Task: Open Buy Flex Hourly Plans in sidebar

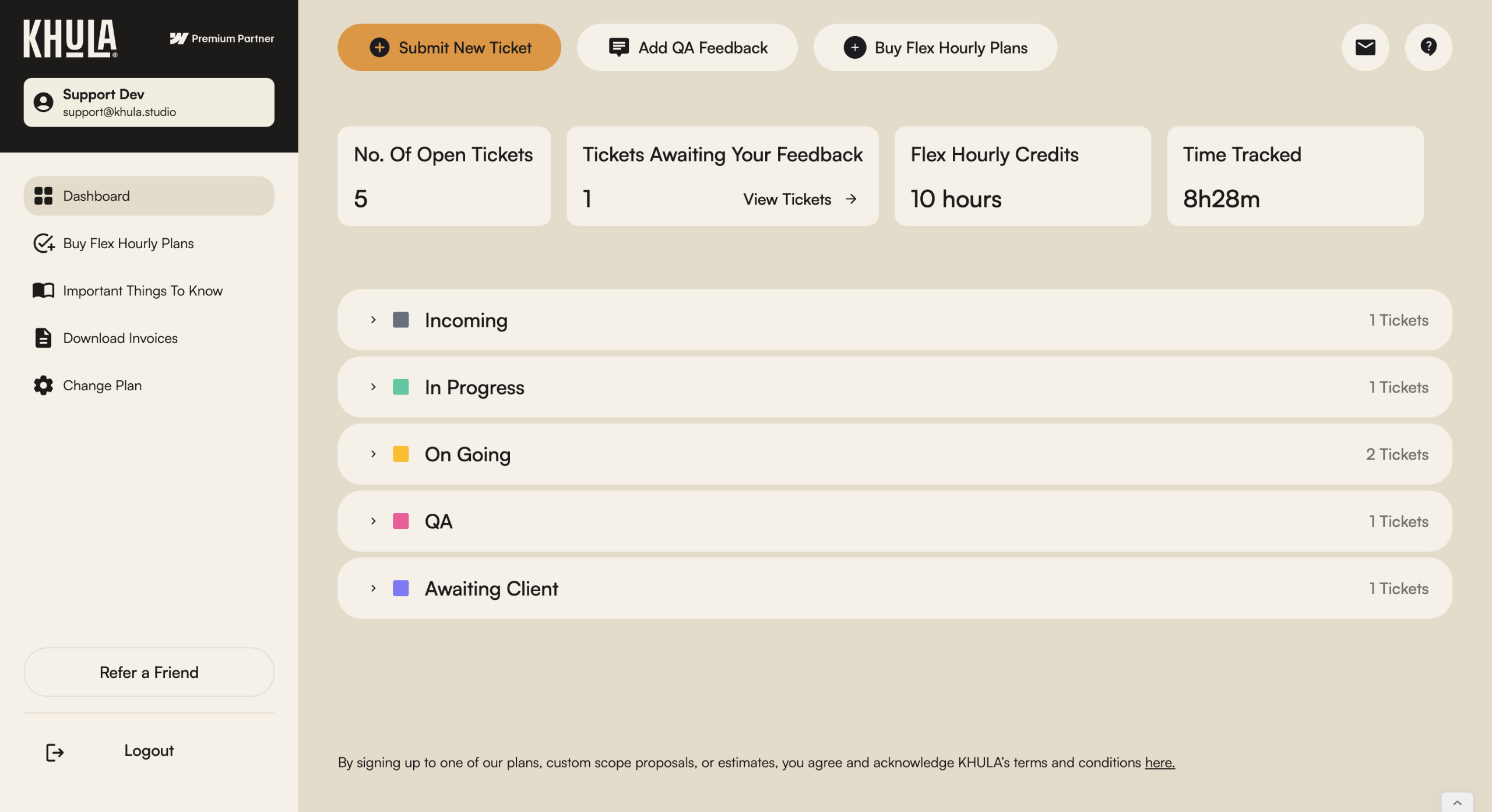Action: click(128, 243)
